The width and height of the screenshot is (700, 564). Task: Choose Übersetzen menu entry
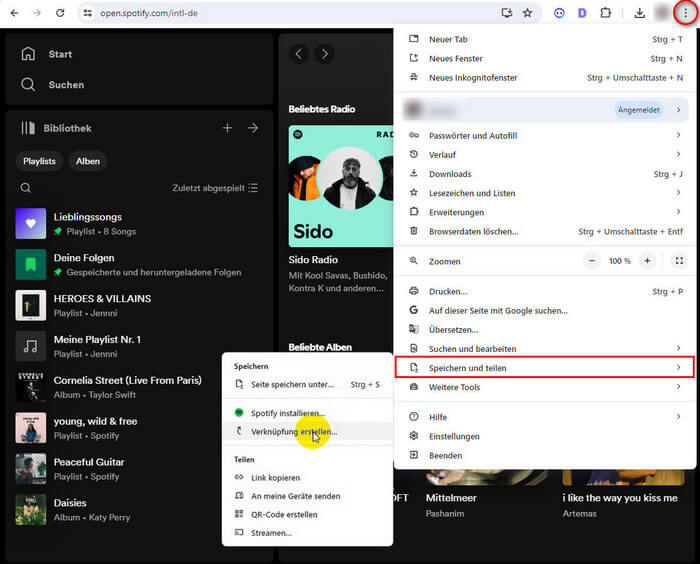coord(545,330)
